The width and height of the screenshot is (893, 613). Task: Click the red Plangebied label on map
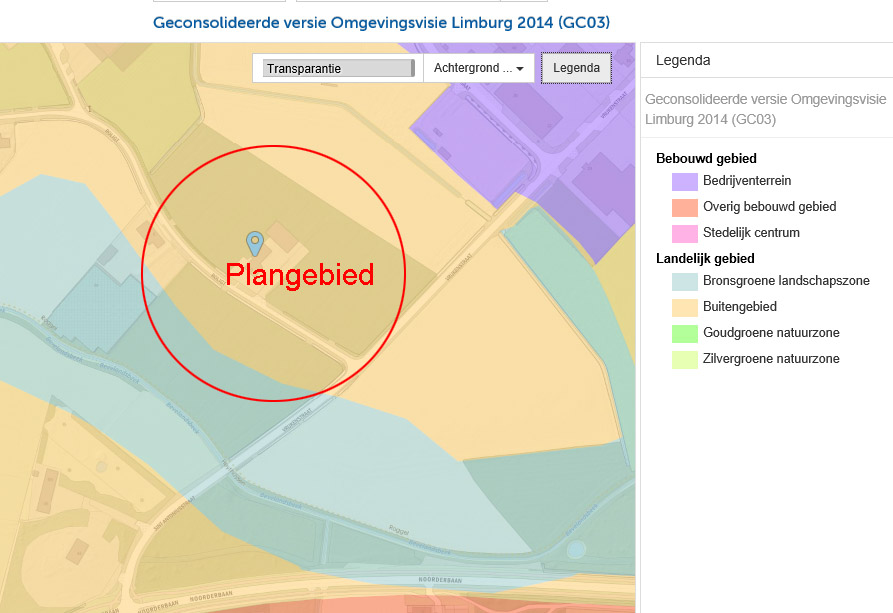click(300, 275)
